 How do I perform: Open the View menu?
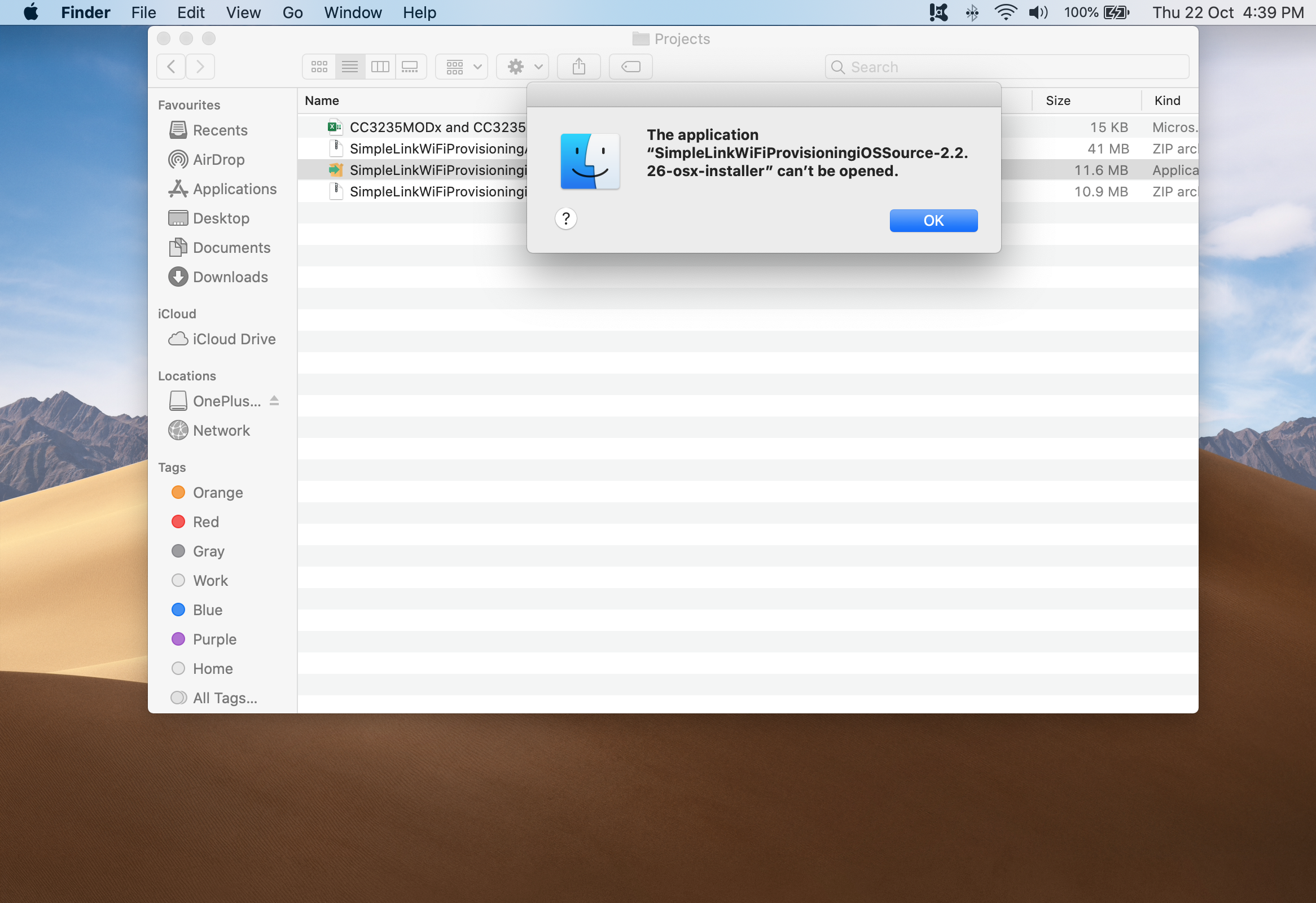click(243, 12)
